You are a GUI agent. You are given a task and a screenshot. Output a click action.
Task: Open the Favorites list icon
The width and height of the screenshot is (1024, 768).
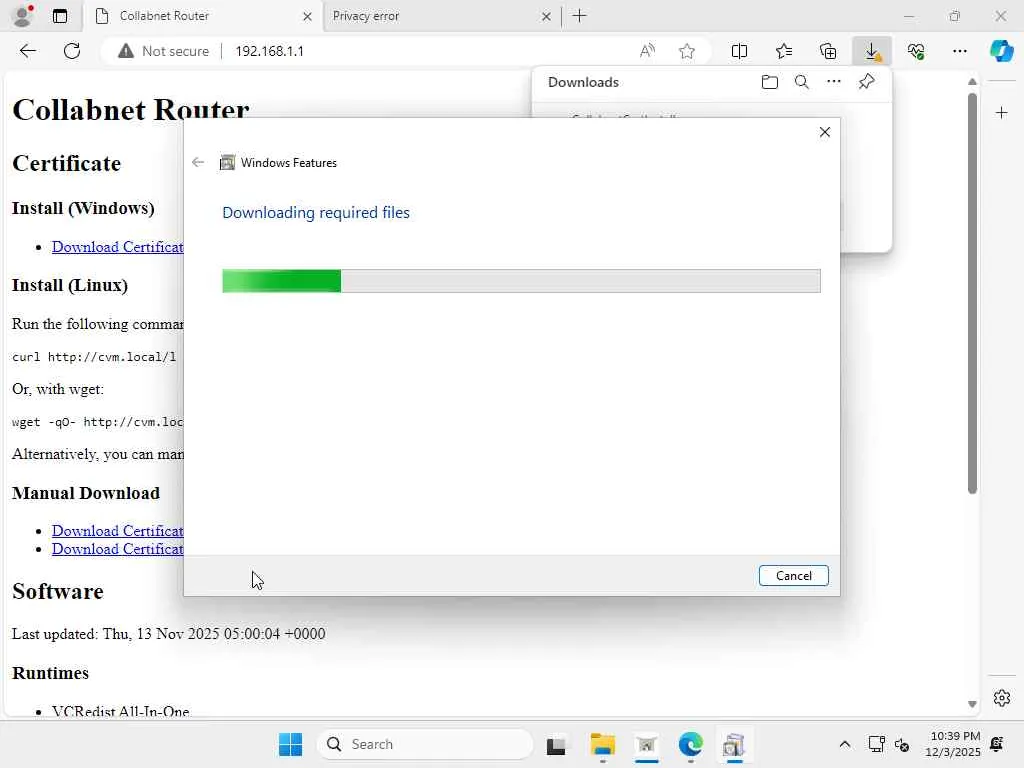coord(784,51)
